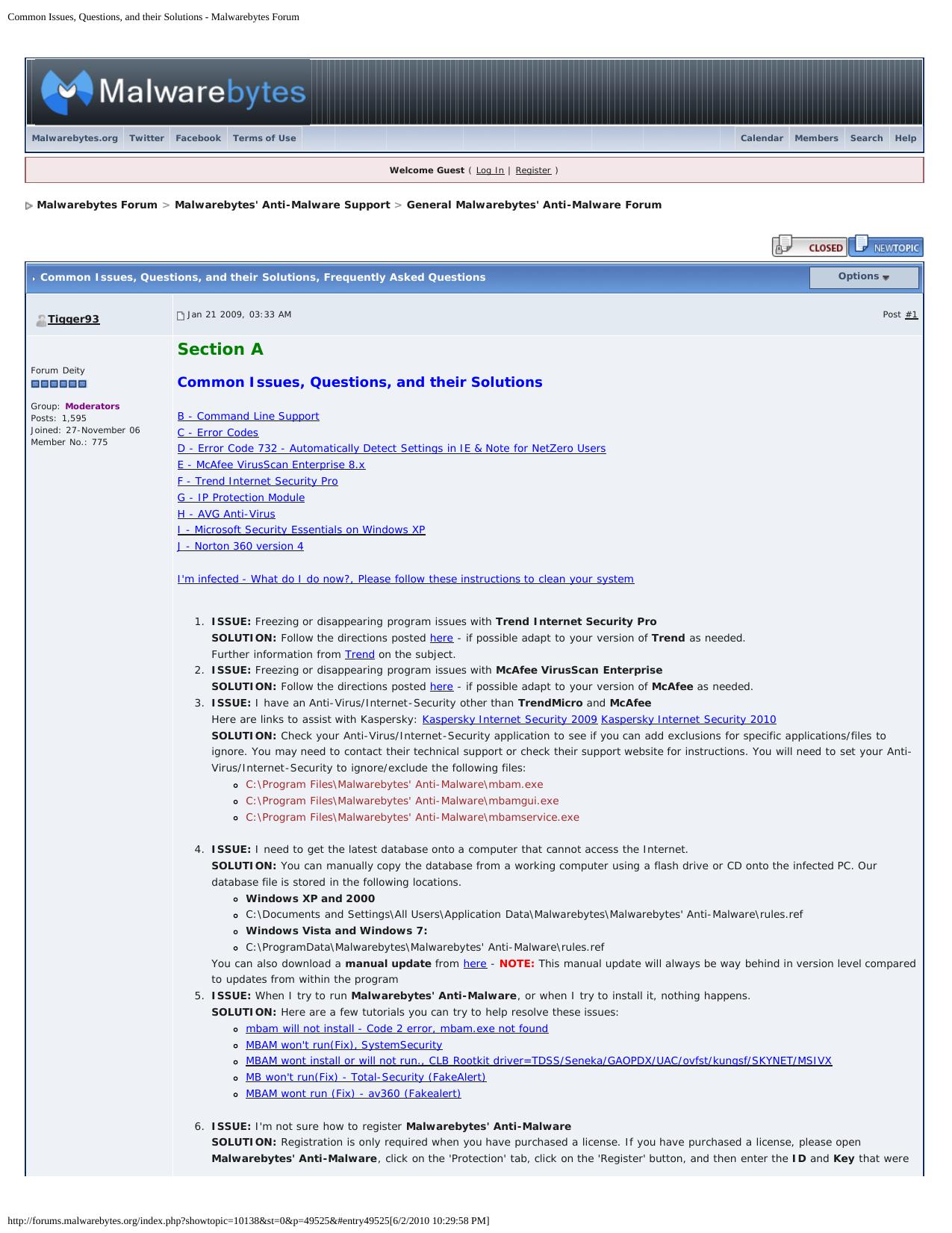The height and width of the screenshot is (1233, 952).
Task: Open the Options dropdown
Action: click(864, 277)
